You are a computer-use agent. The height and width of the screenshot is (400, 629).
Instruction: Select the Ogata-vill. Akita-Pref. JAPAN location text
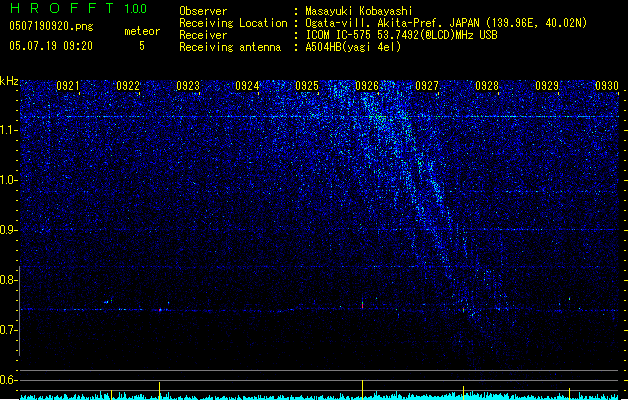(446, 23)
